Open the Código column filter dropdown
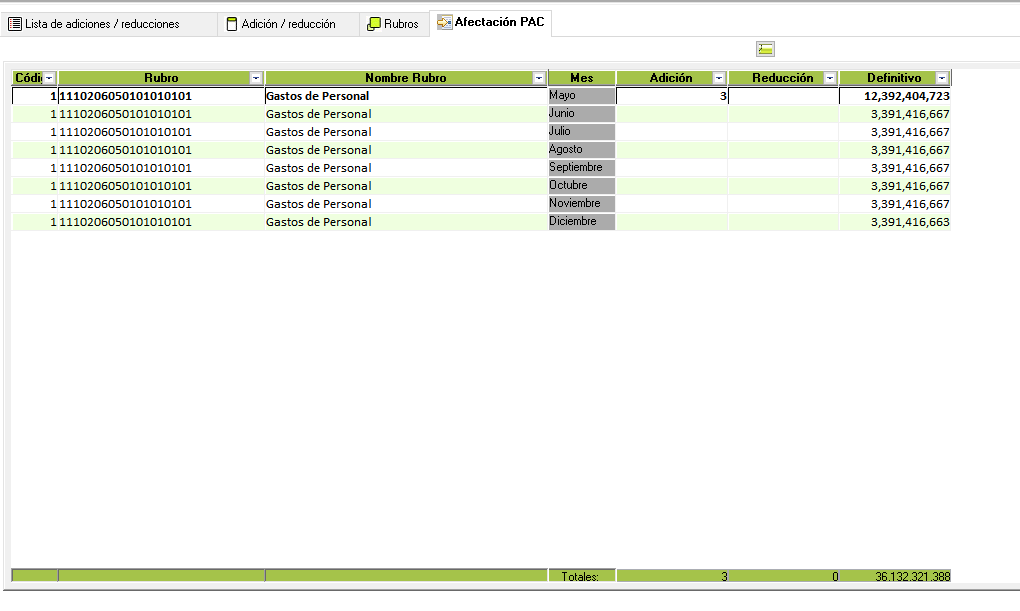 tap(49, 78)
